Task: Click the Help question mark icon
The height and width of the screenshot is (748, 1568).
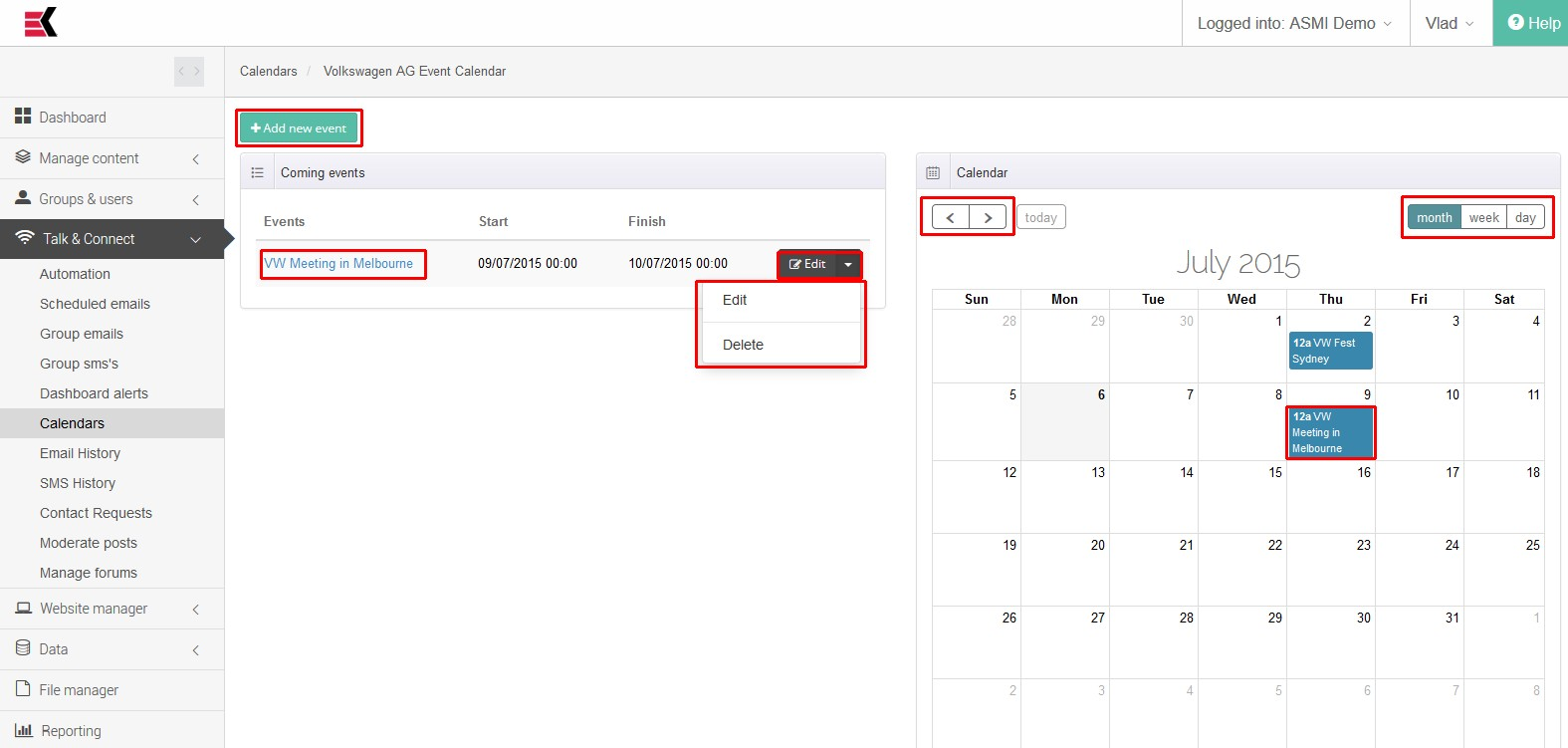Action: pyautogui.click(x=1516, y=22)
